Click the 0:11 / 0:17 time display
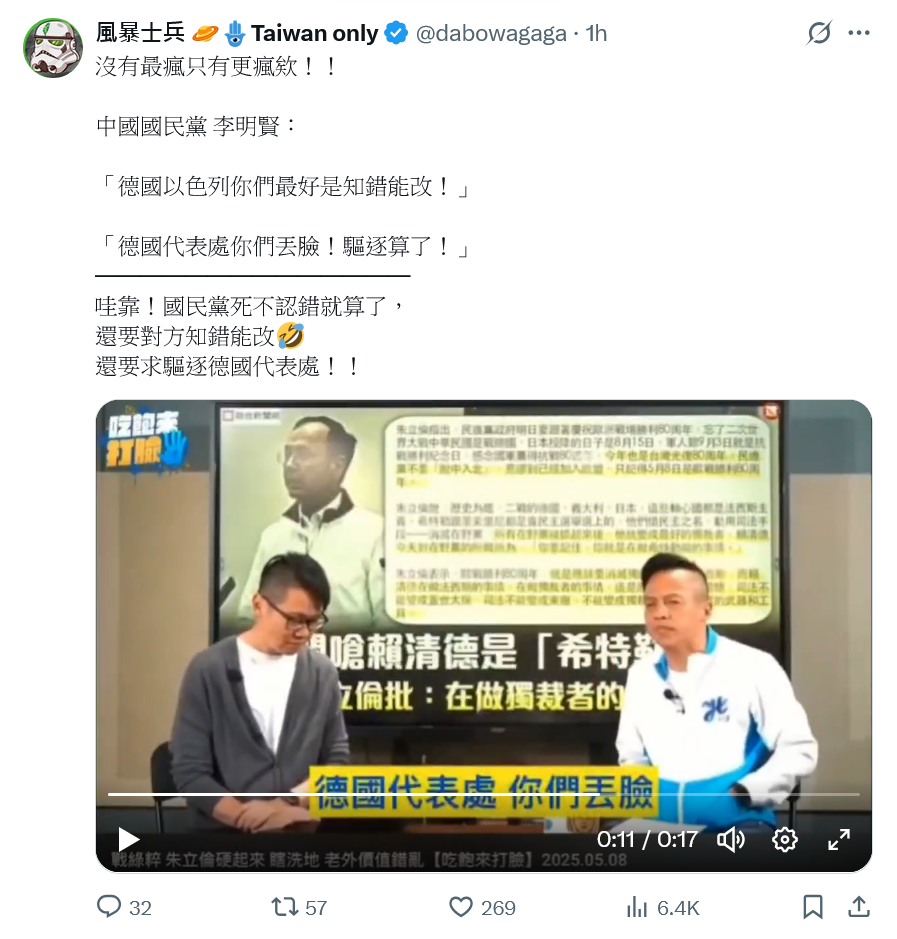The height and width of the screenshot is (939, 897). [647, 840]
